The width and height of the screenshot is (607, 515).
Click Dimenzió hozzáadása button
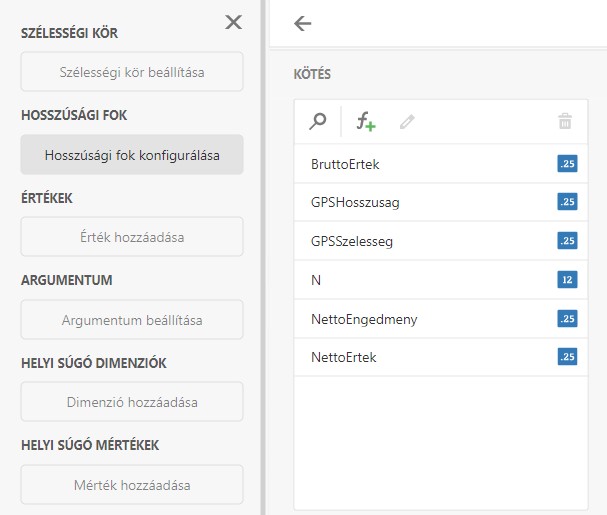pos(132,402)
